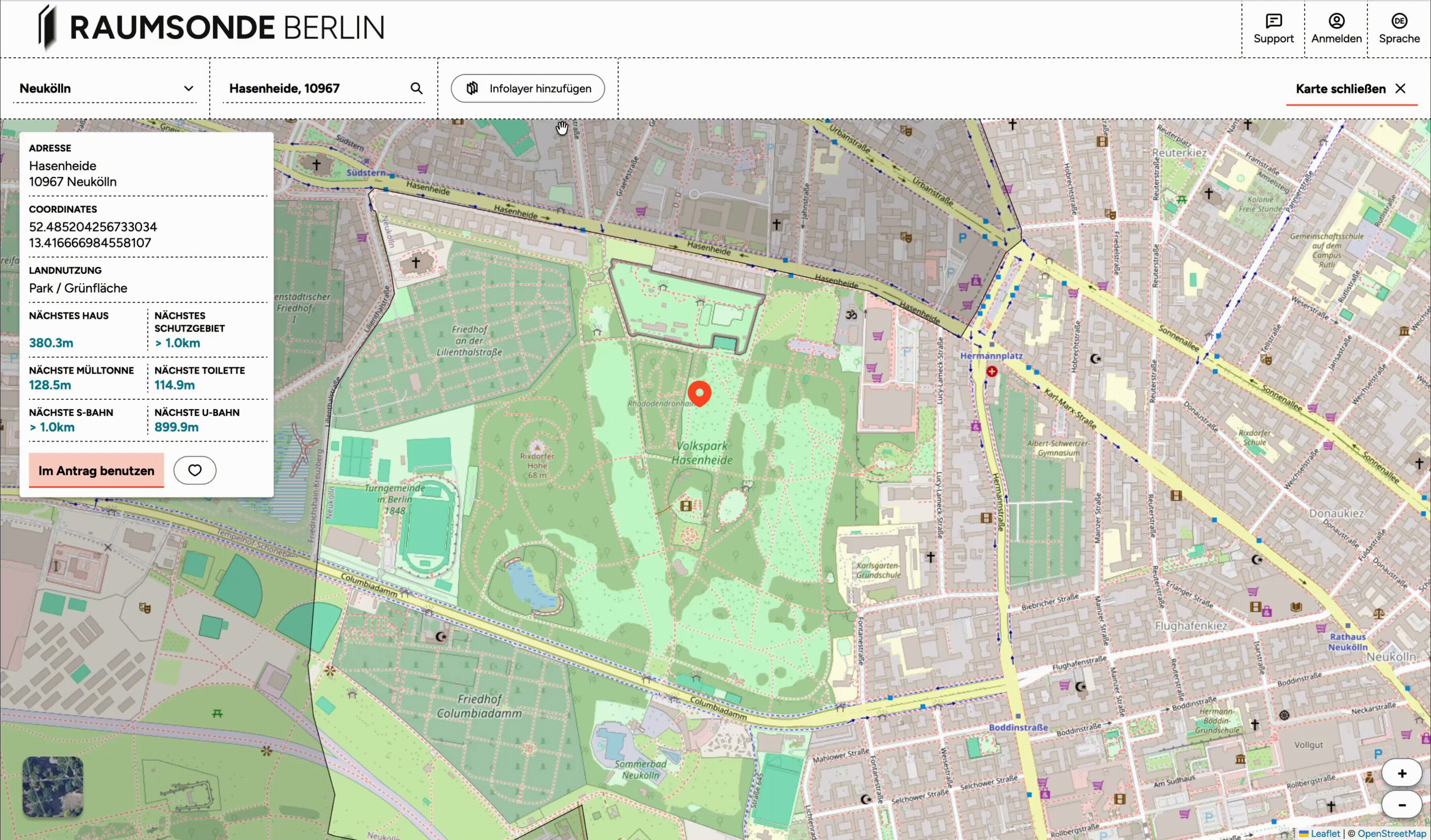Click the Hermannplatz station red icon
This screenshot has width=1431, height=840.
click(x=991, y=371)
